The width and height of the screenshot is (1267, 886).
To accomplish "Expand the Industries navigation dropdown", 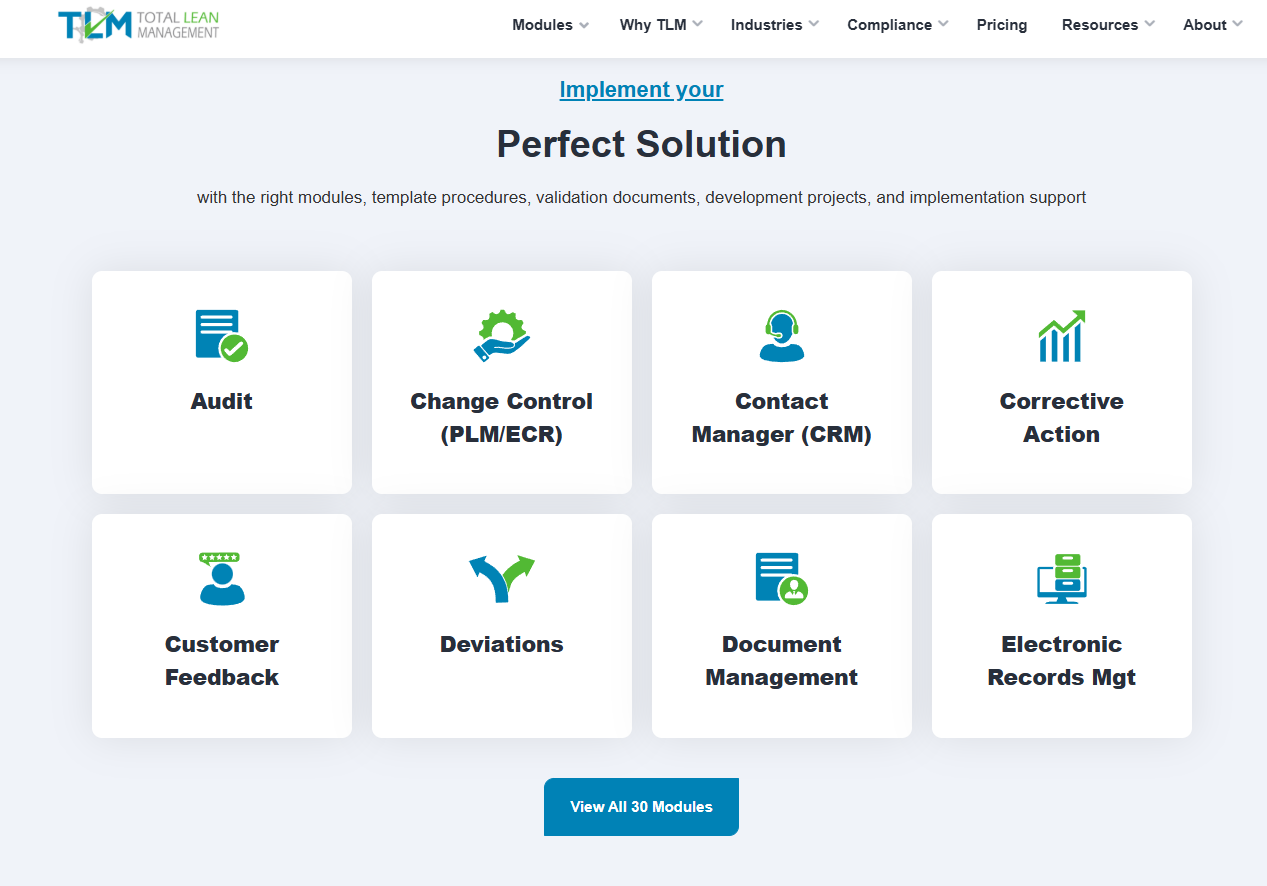I will 775,25.
